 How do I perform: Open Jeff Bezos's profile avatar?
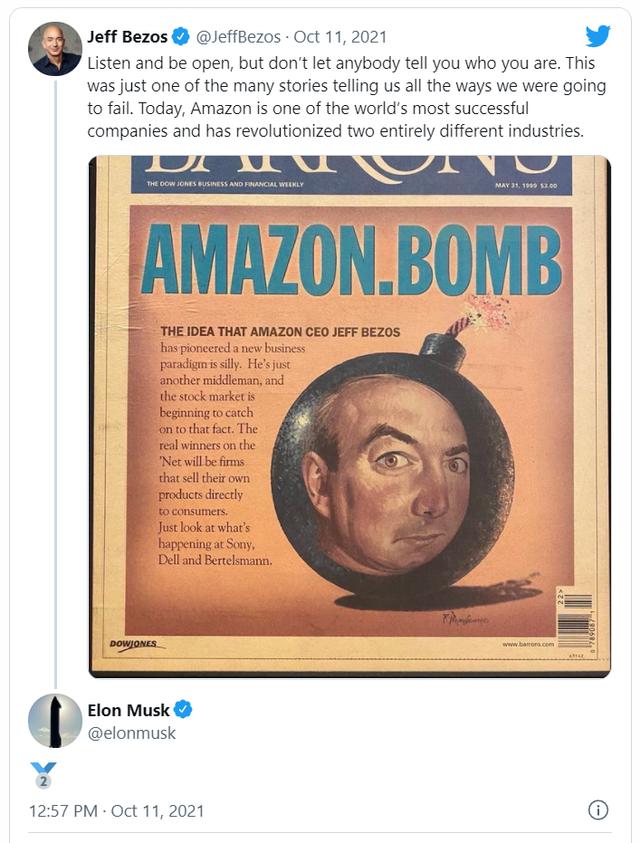pyautogui.click(x=55, y=49)
